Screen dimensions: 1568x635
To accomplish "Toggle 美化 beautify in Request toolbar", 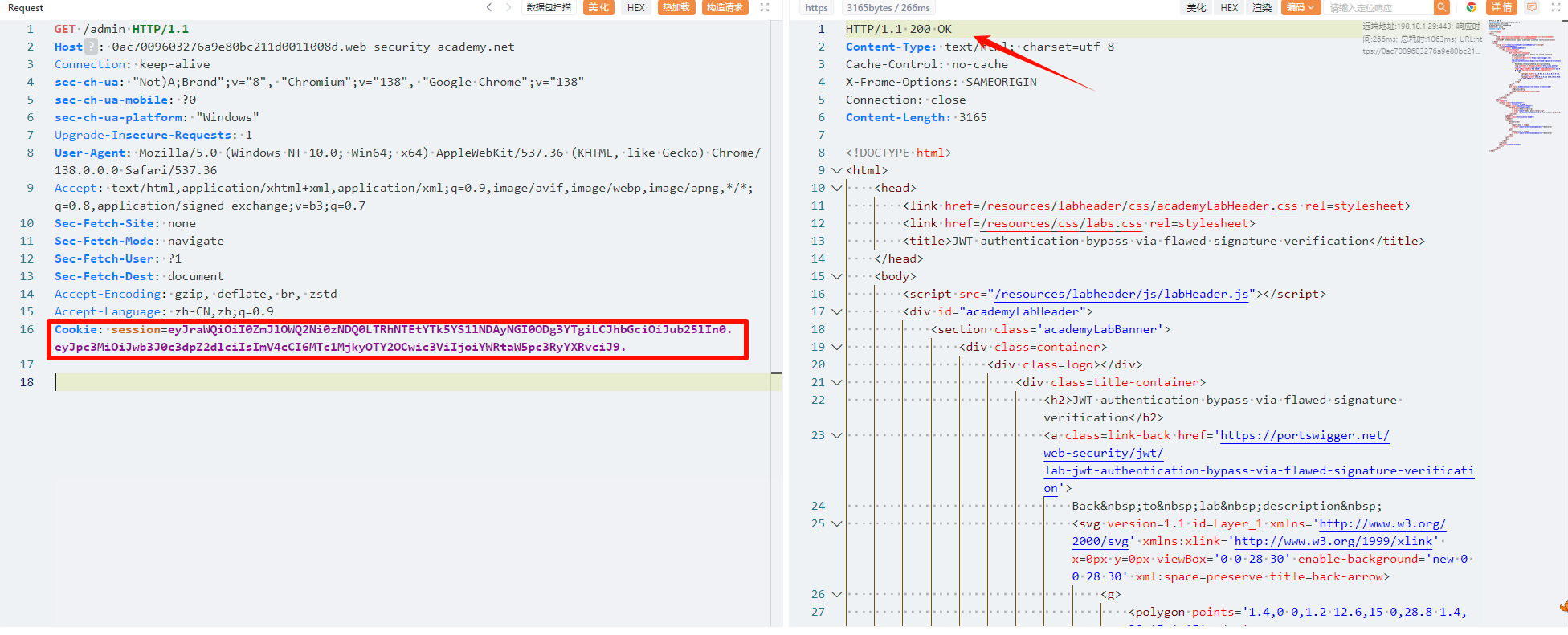I will [598, 7].
